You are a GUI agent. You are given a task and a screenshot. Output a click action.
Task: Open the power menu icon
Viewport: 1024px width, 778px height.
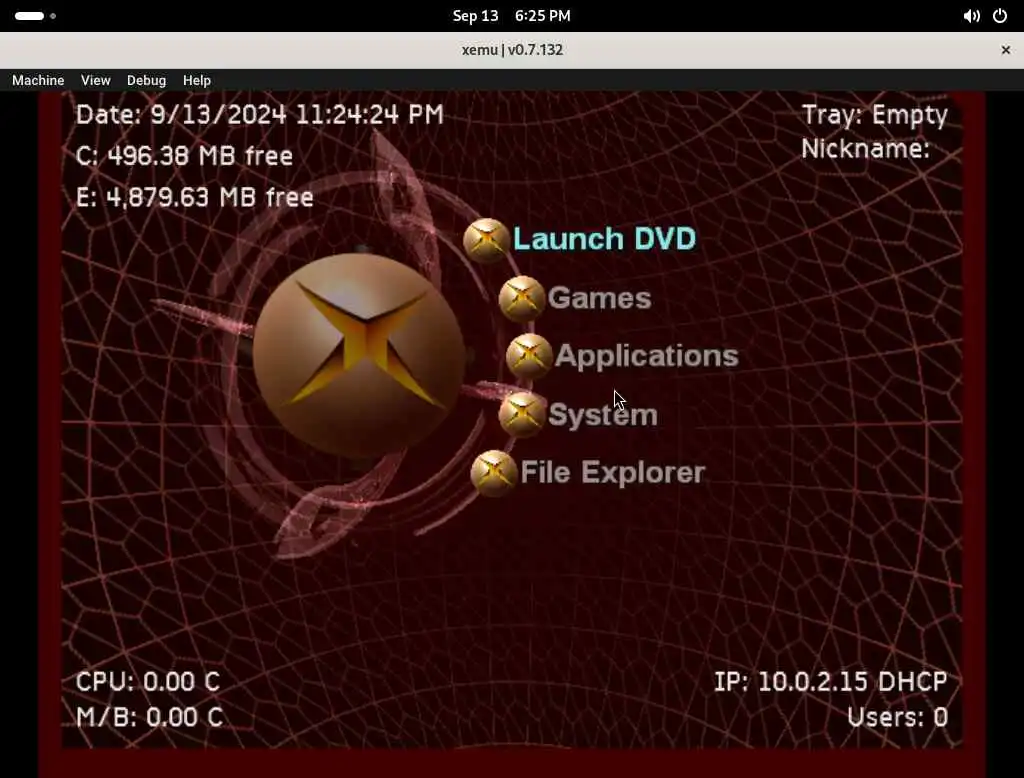coord(1000,16)
